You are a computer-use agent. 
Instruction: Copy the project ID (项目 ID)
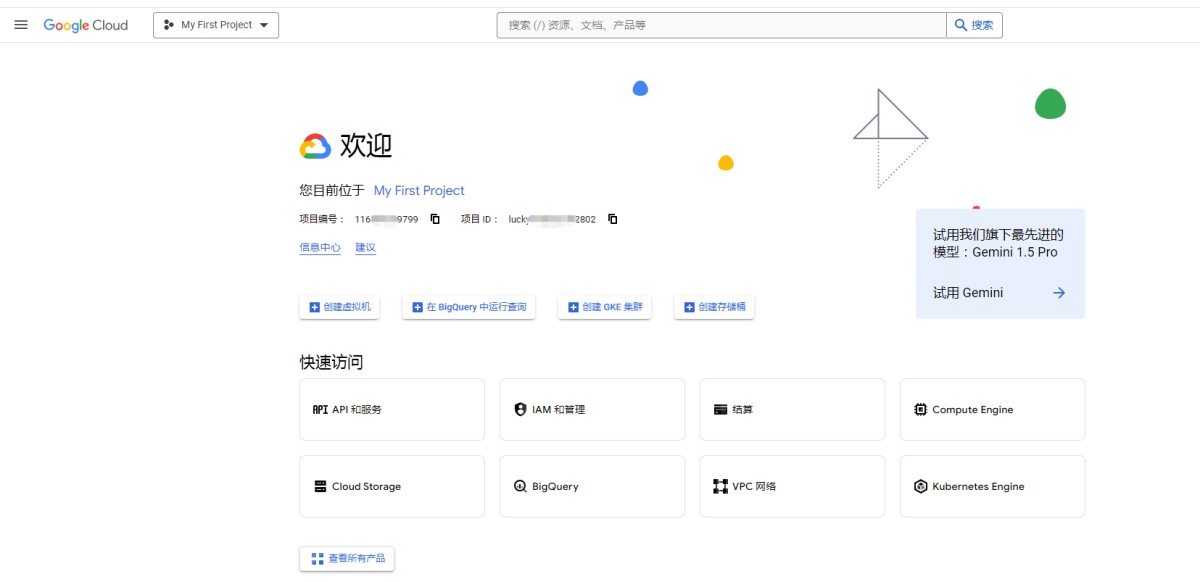pos(613,219)
